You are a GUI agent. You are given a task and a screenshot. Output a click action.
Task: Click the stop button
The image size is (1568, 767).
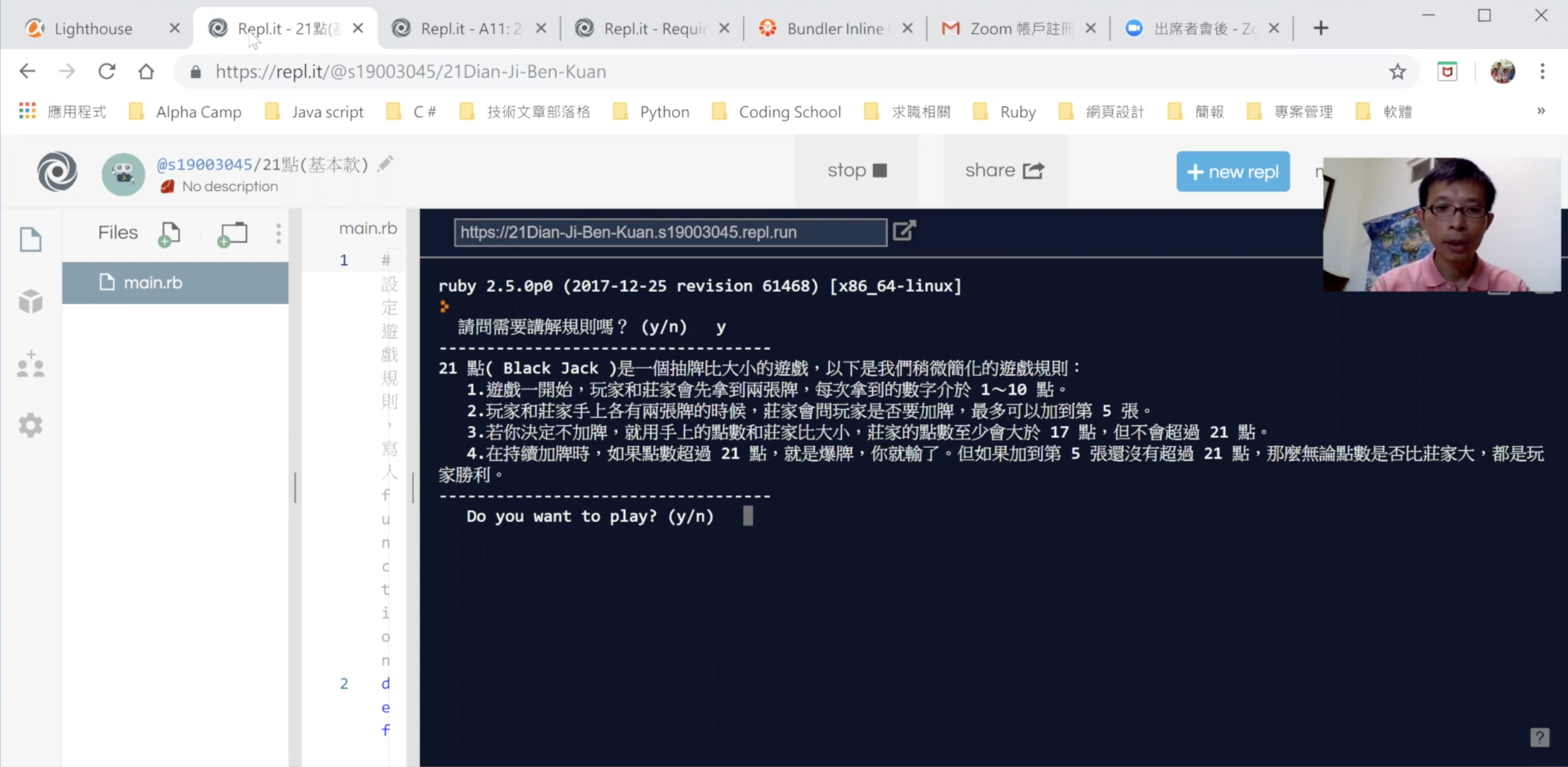pos(857,171)
